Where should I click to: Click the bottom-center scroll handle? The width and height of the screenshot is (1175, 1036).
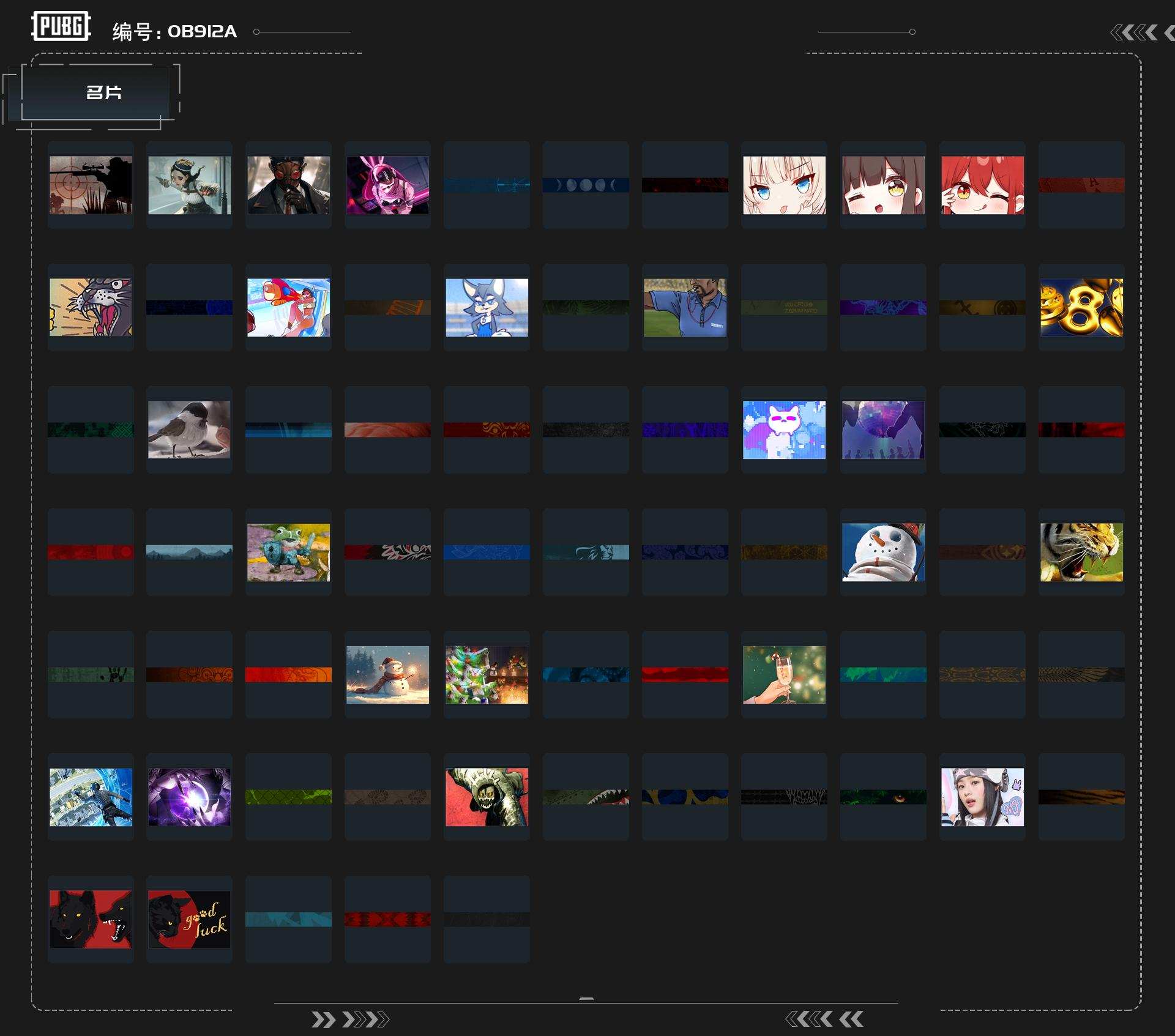coord(586,999)
